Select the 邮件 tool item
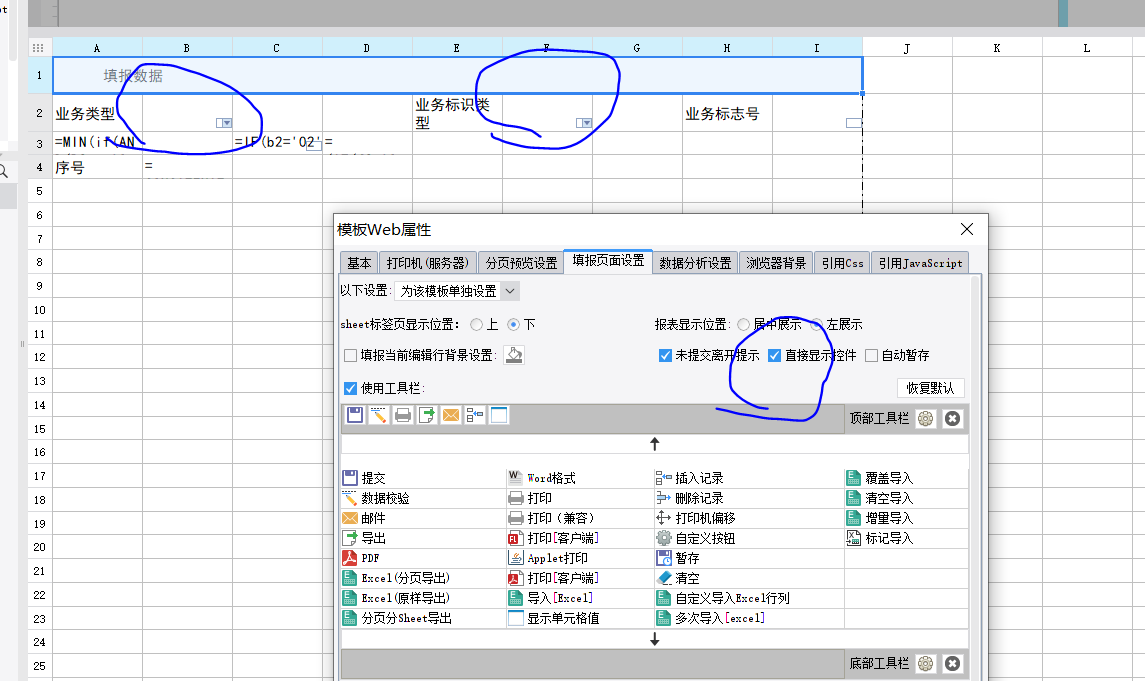This screenshot has width=1145, height=681. click(x=364, y=518)
